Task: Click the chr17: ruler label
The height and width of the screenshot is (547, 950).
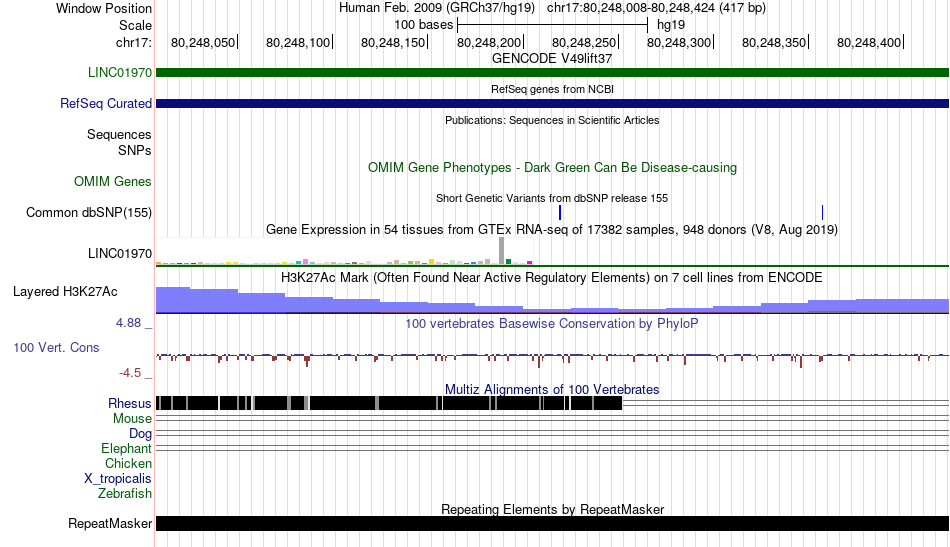Action: tap(133, 42)
